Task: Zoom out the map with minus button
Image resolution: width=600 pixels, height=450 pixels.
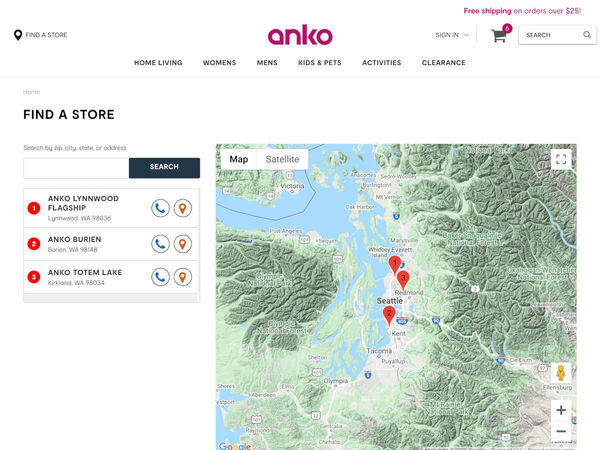Action: [x=561, y=431]
